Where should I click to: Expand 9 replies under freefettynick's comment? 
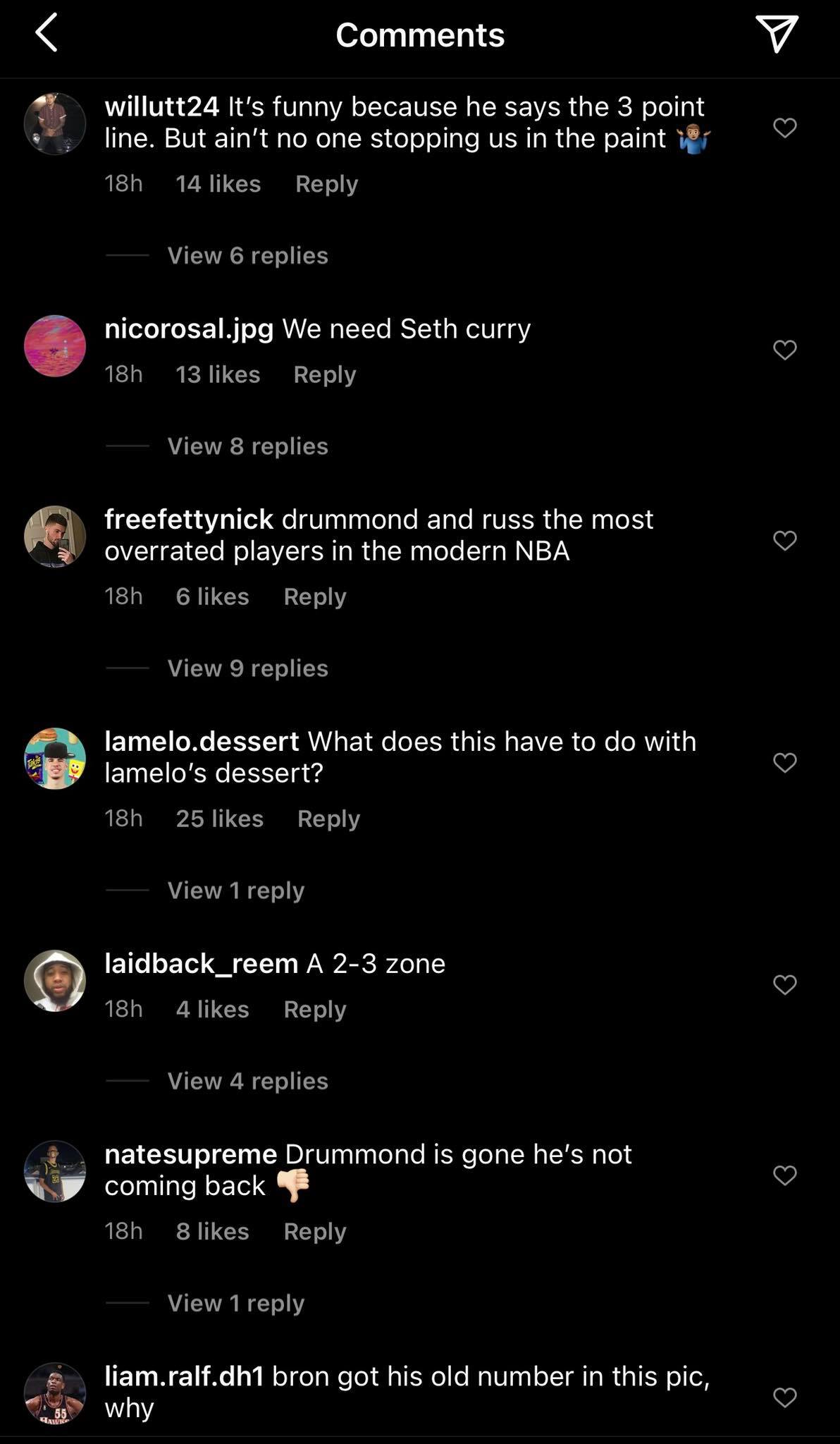point(247,668)
